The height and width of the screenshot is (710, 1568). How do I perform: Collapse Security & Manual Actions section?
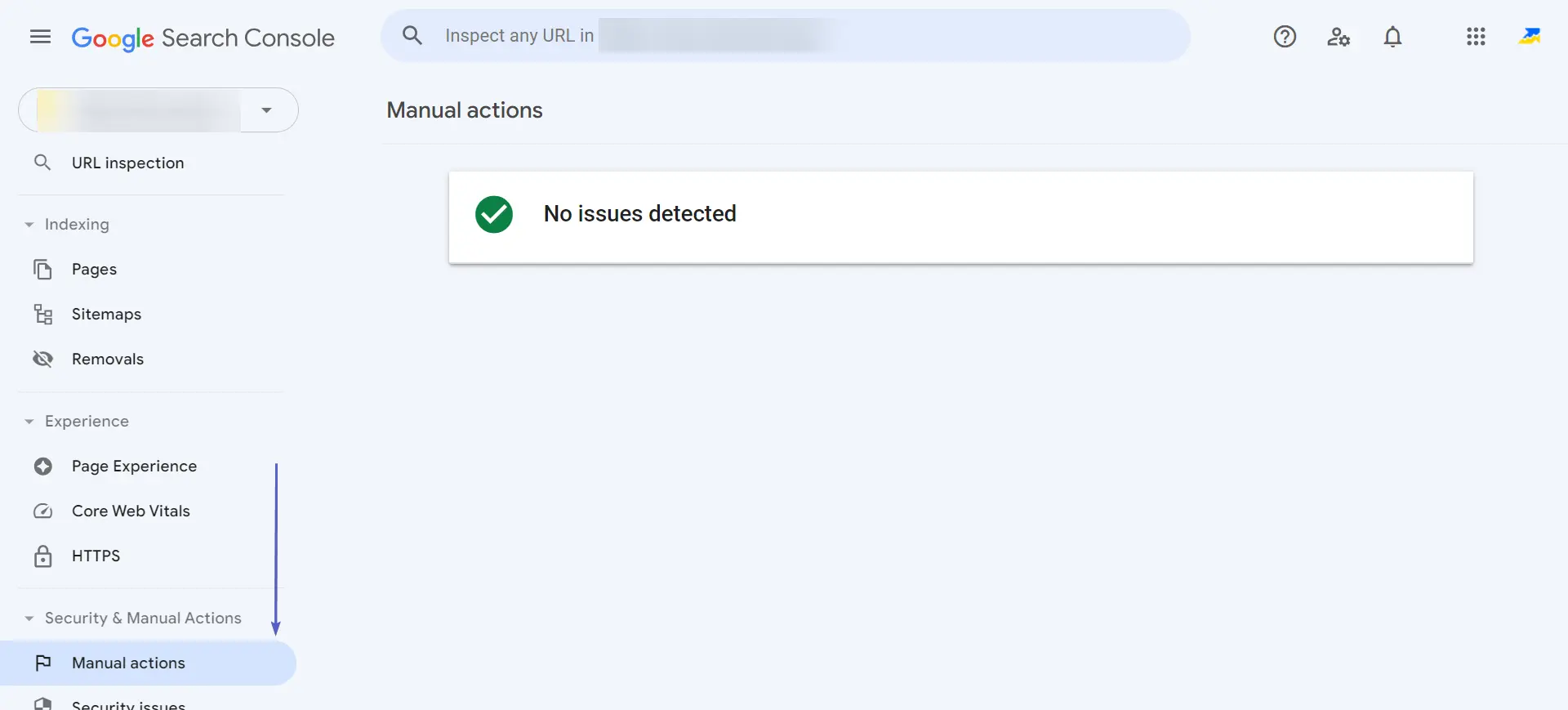[x=29, y=618]
